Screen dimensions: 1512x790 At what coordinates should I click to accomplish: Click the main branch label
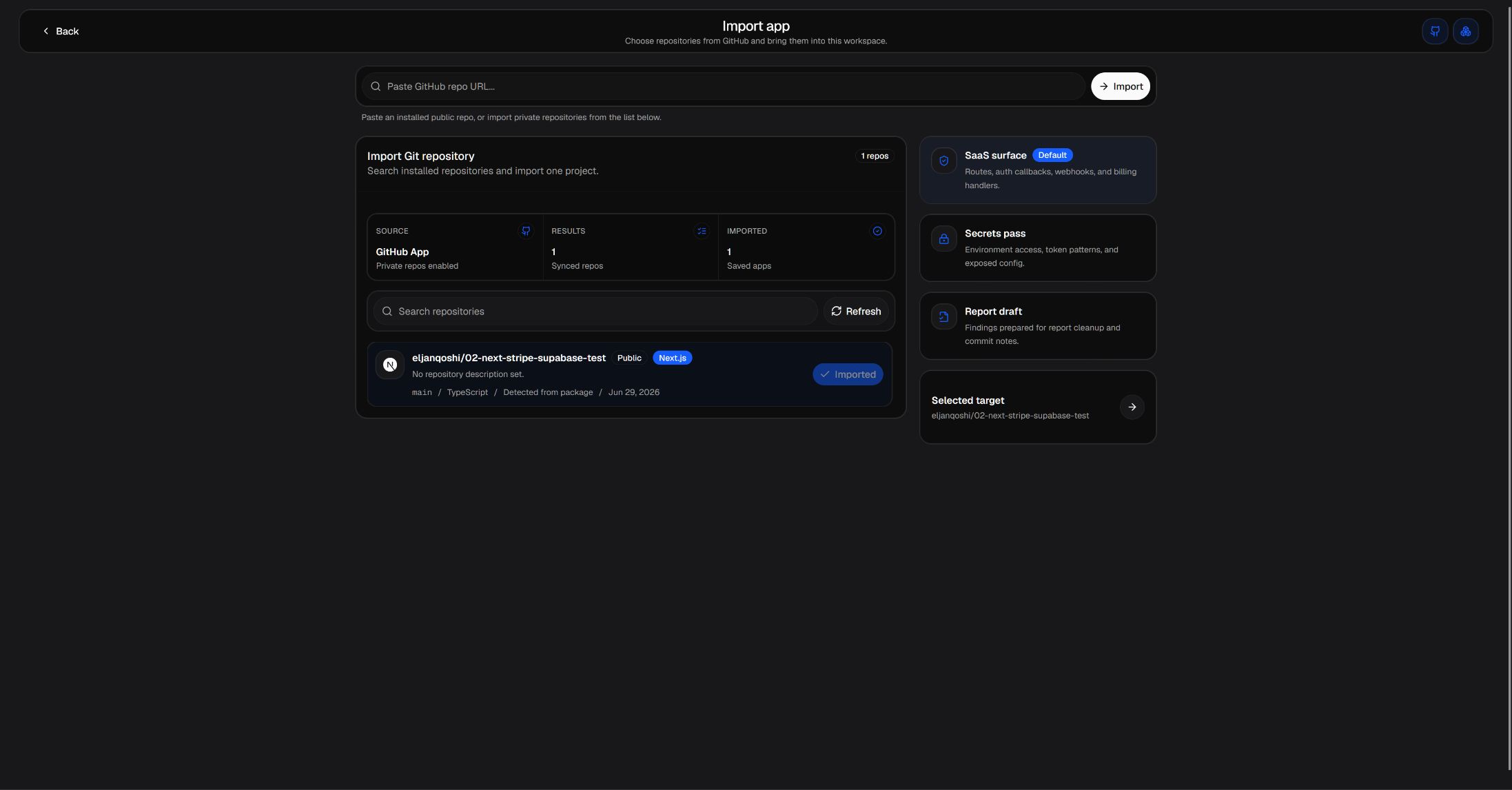pyautogui.click(x=422, y=392)
